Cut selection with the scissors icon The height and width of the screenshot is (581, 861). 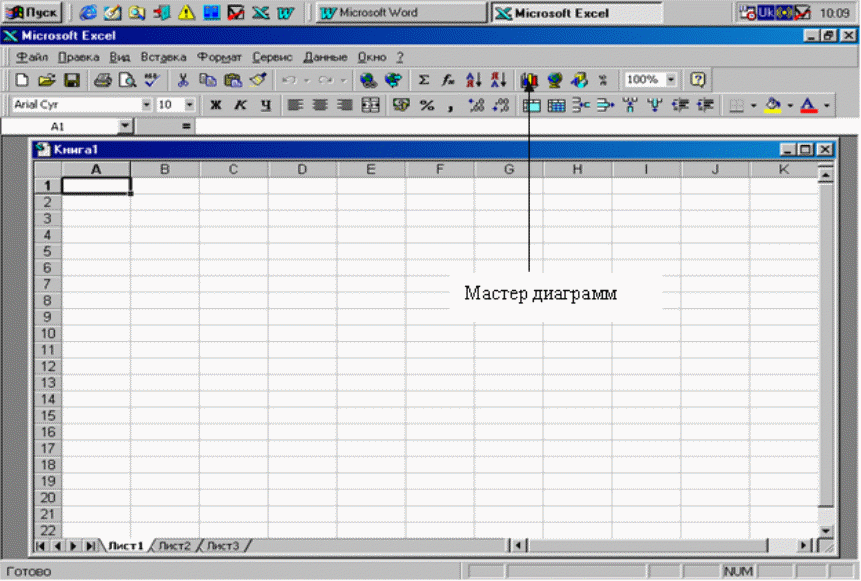[183, 80]
